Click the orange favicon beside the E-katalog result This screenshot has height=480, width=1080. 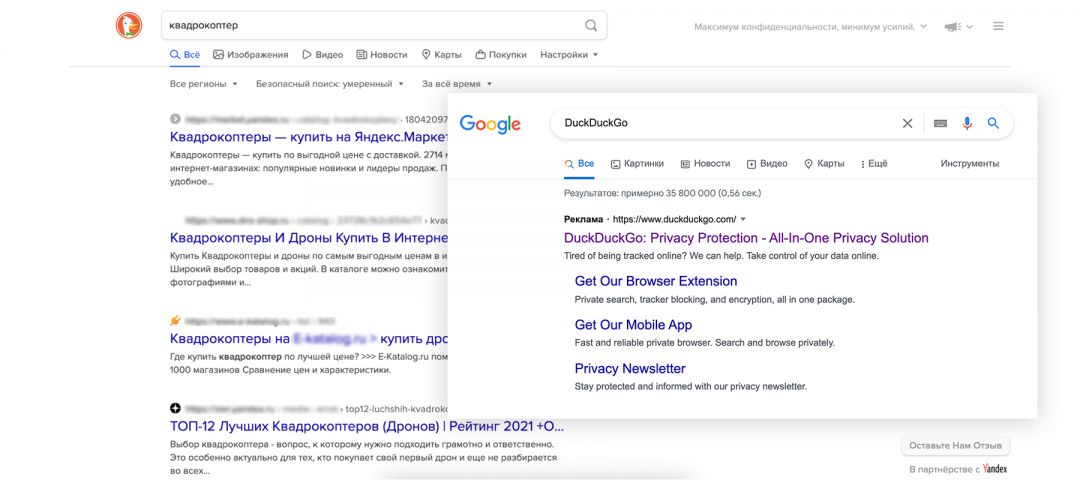[175, 320]
